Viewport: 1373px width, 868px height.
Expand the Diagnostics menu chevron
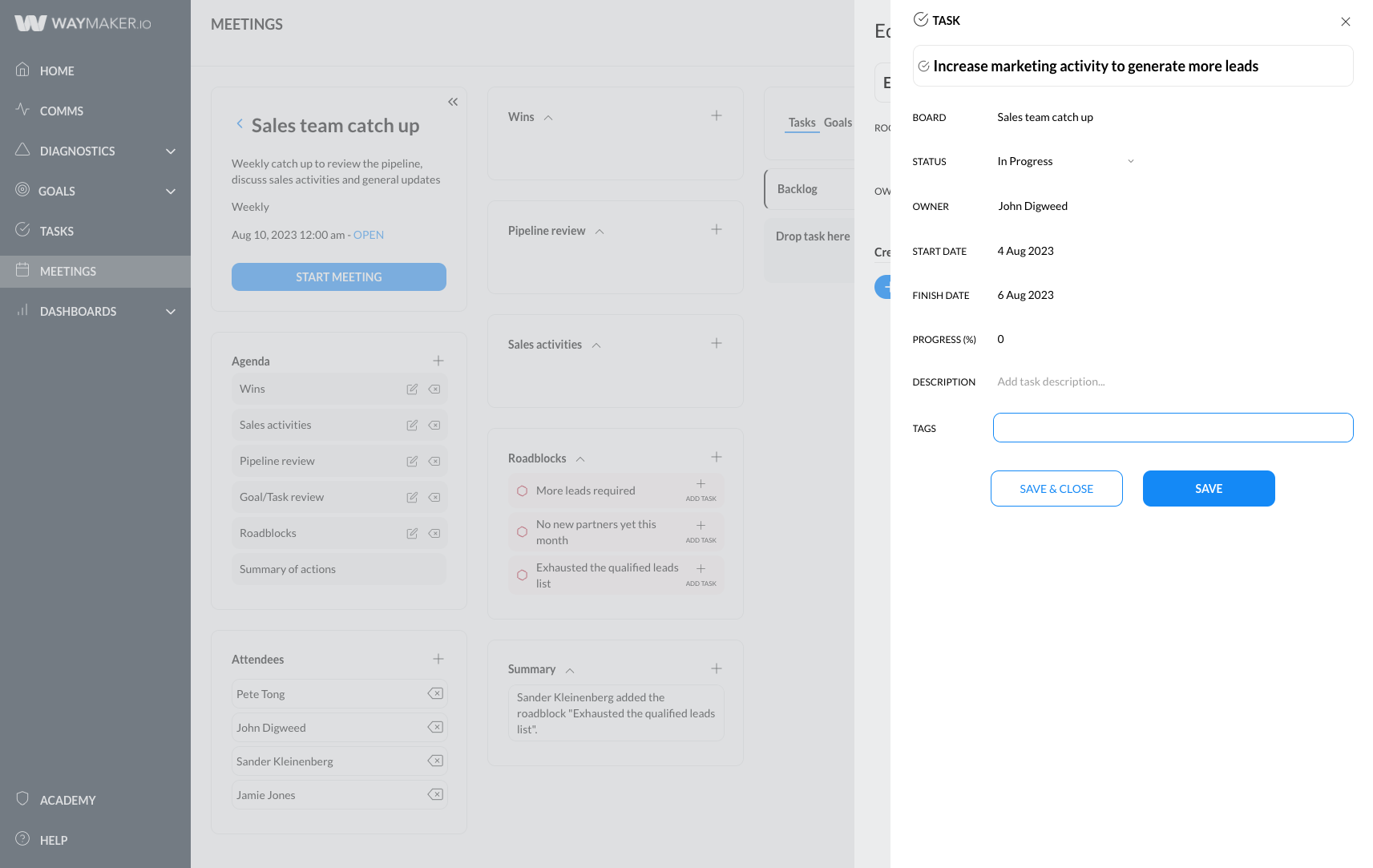coord(171,151)
